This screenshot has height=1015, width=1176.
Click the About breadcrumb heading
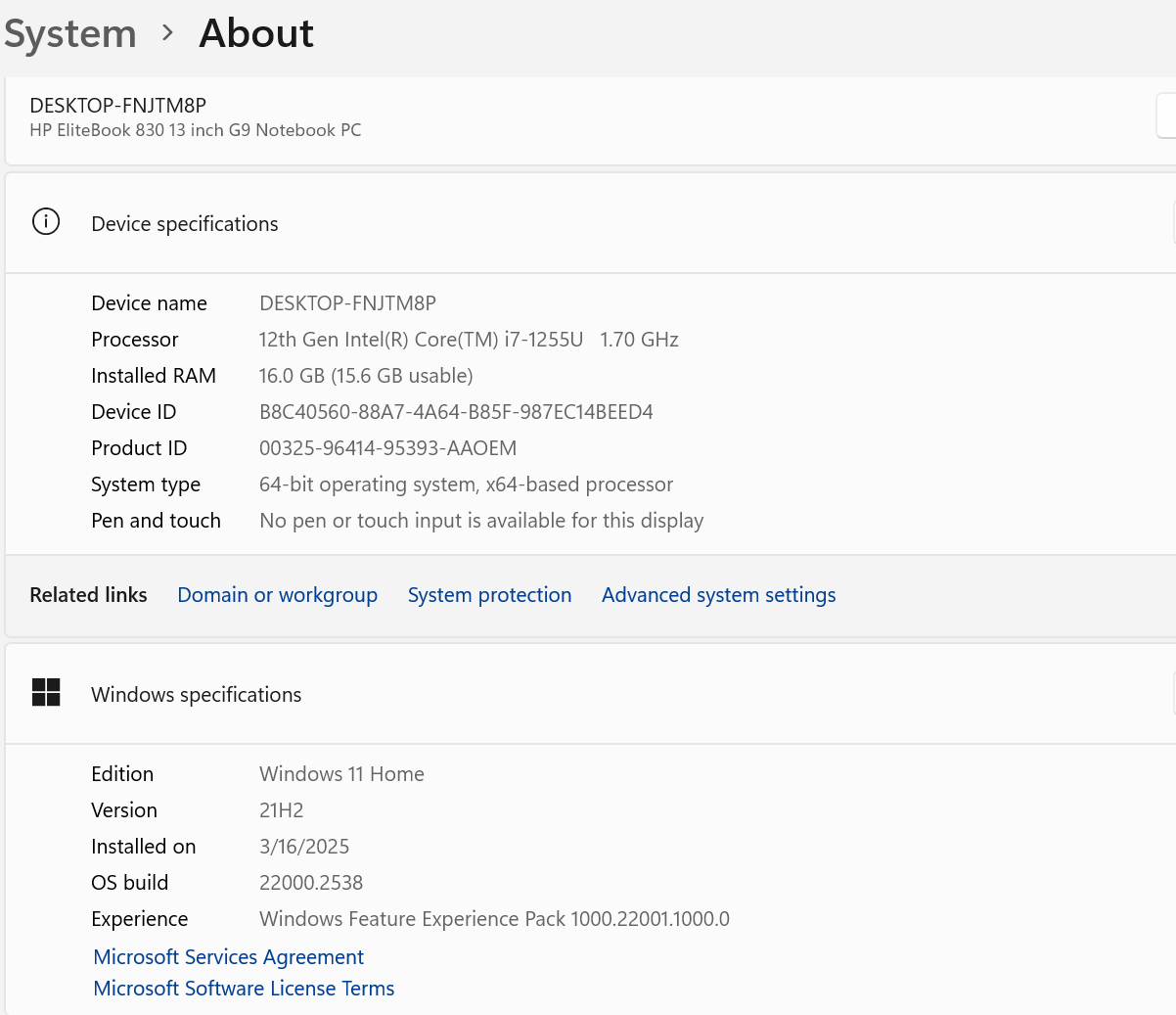(256, 33)
